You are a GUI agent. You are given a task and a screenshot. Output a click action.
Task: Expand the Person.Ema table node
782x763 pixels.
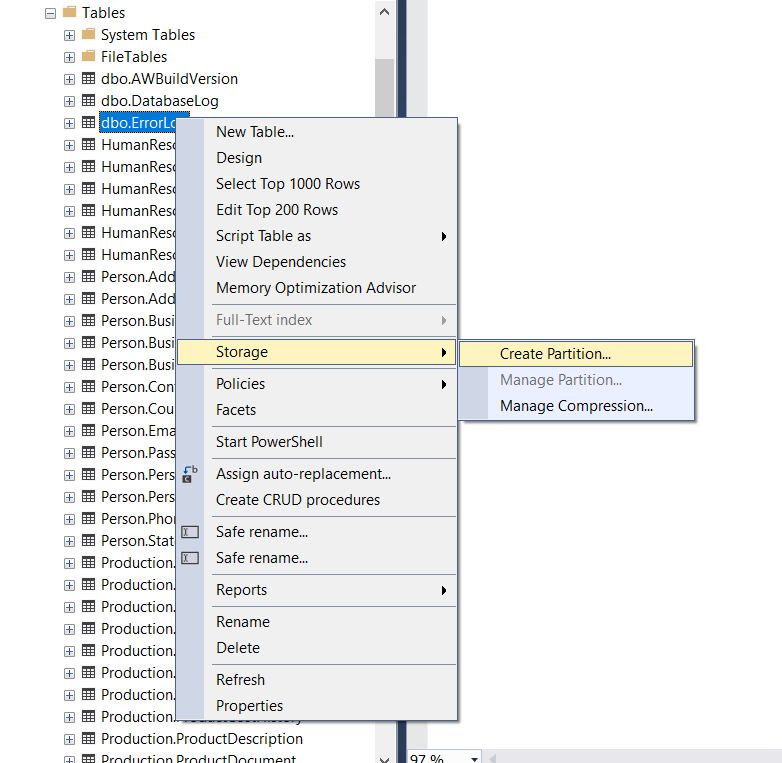click(x=69, y=431)
